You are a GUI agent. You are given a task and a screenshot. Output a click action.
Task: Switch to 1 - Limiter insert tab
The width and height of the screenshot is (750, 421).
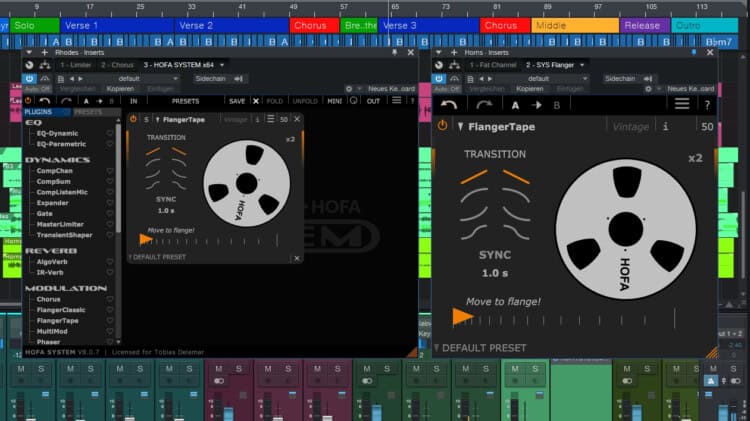coord(76,65)
